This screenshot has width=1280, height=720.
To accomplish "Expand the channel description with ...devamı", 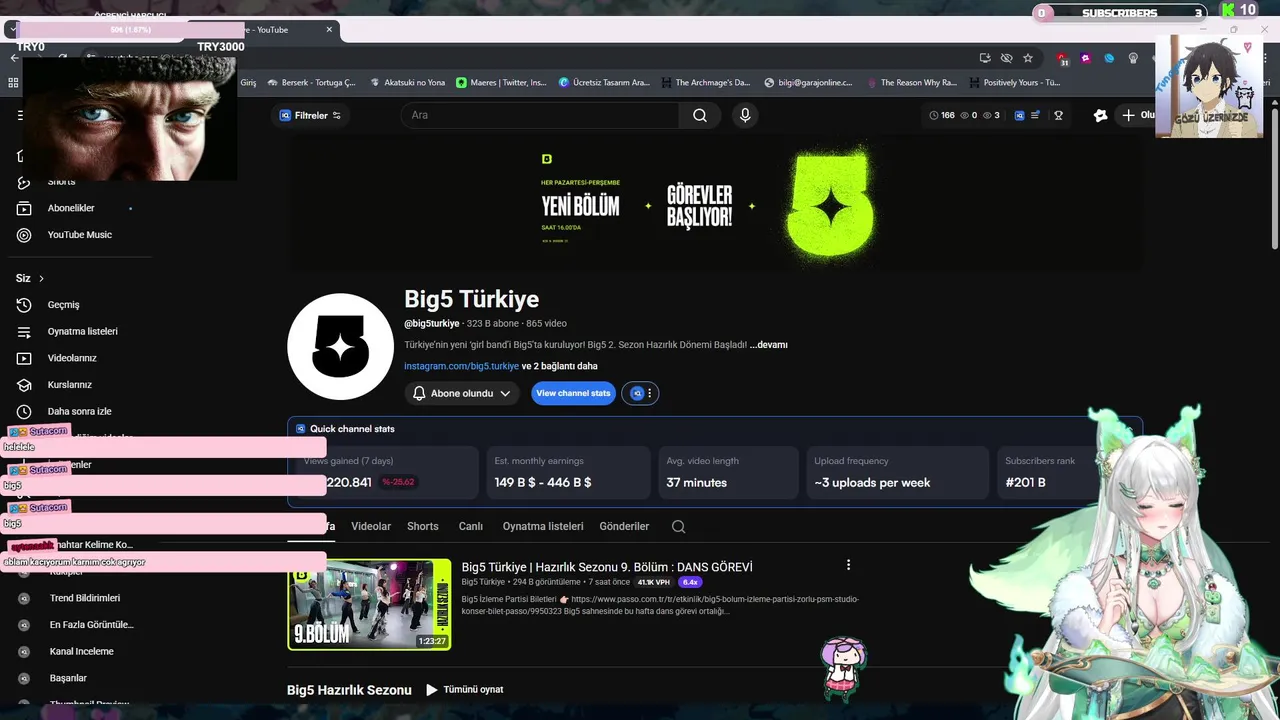I will pos(769,345).
